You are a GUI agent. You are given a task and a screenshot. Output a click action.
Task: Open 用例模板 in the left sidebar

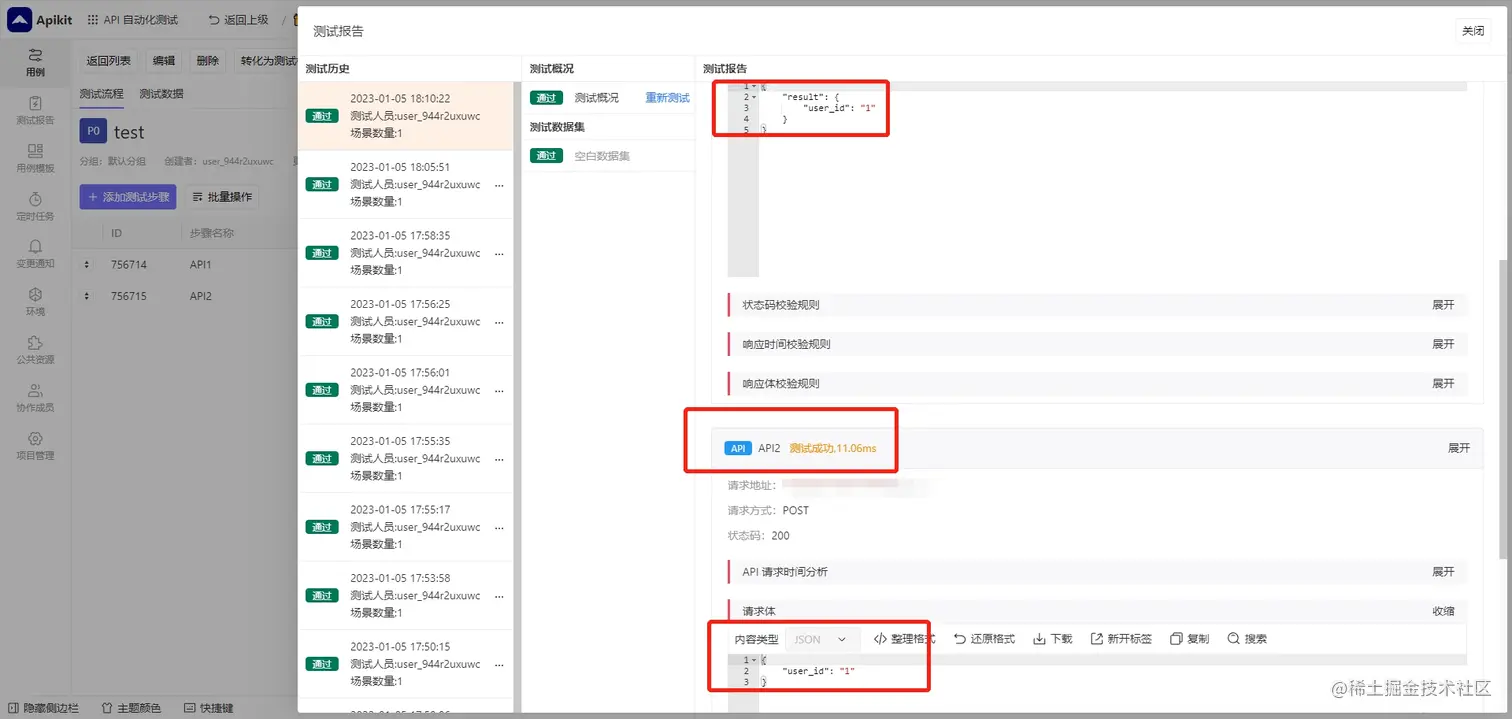coord(35,158)
